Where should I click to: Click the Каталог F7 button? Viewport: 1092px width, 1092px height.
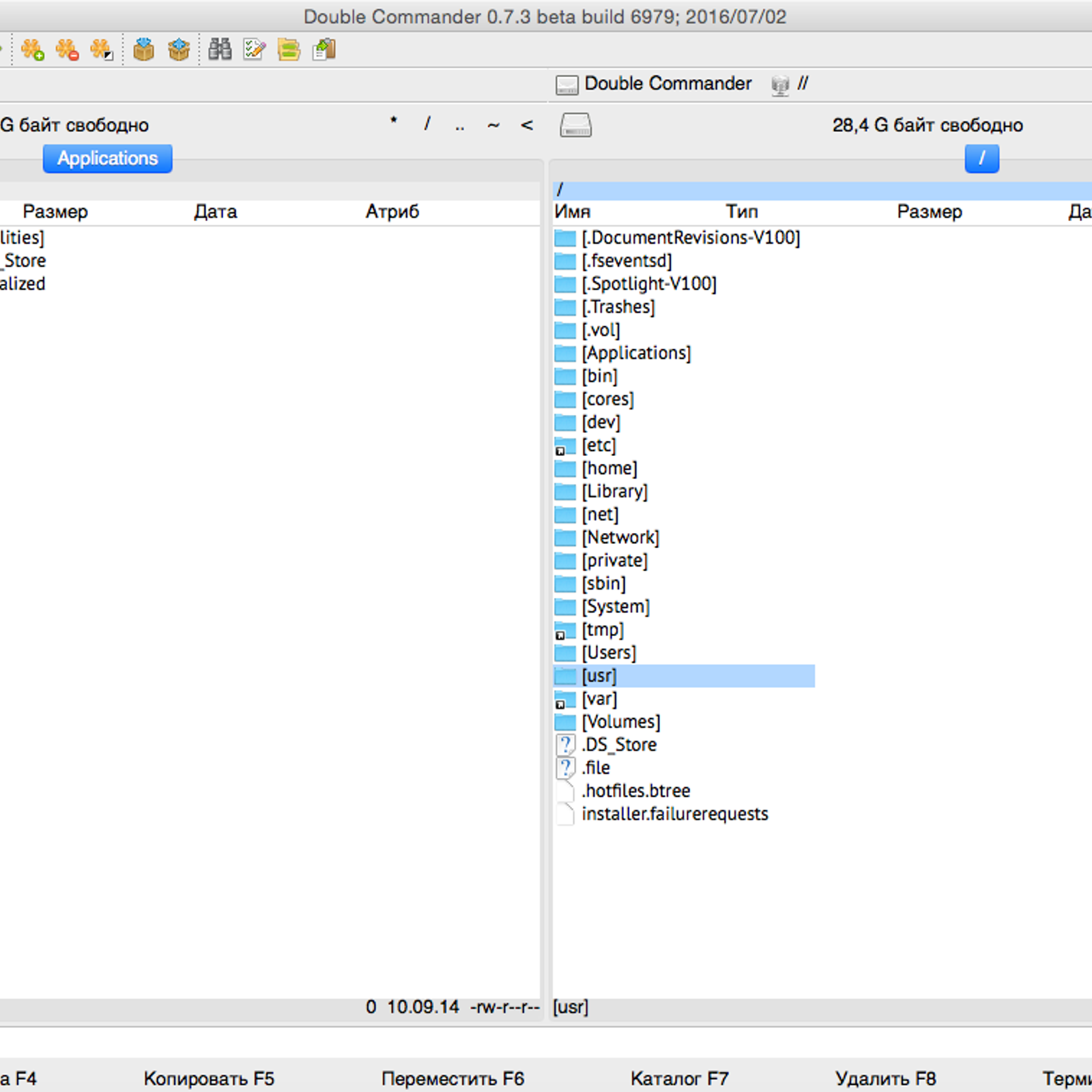point(680,1079)
